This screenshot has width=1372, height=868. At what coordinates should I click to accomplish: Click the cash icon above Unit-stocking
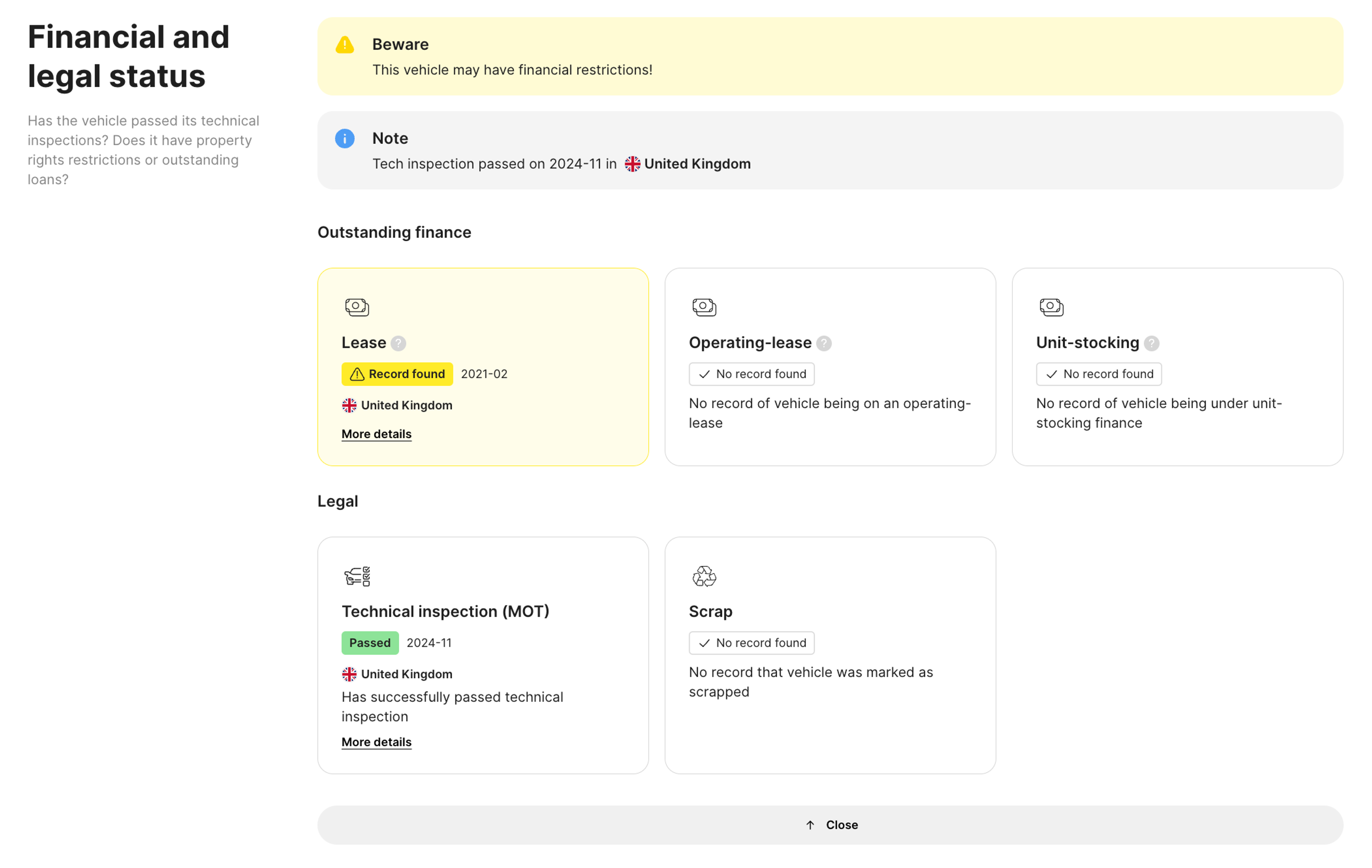[1051, 307]
